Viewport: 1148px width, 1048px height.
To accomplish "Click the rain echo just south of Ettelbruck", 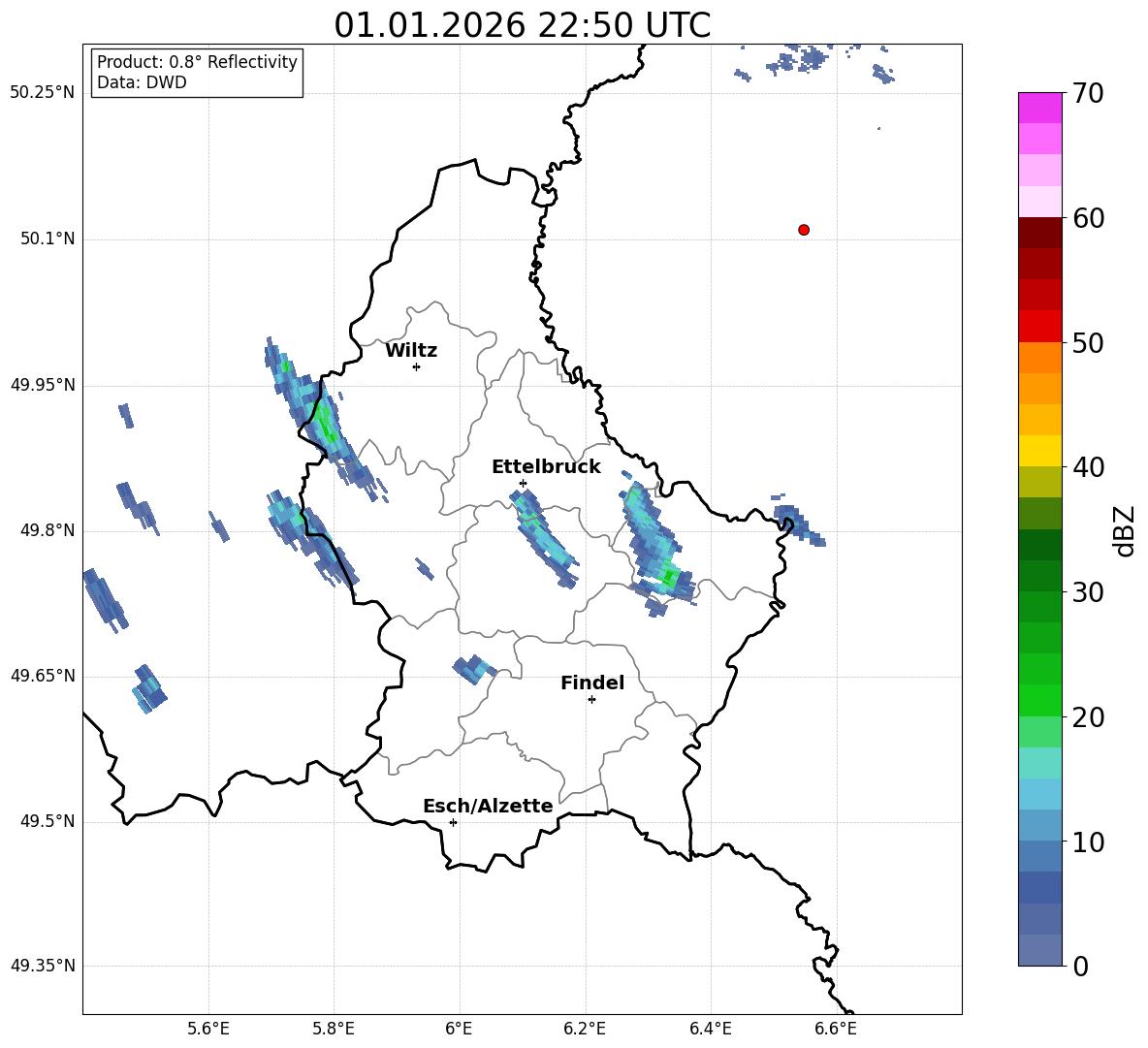I will click(x=543, y=538).
